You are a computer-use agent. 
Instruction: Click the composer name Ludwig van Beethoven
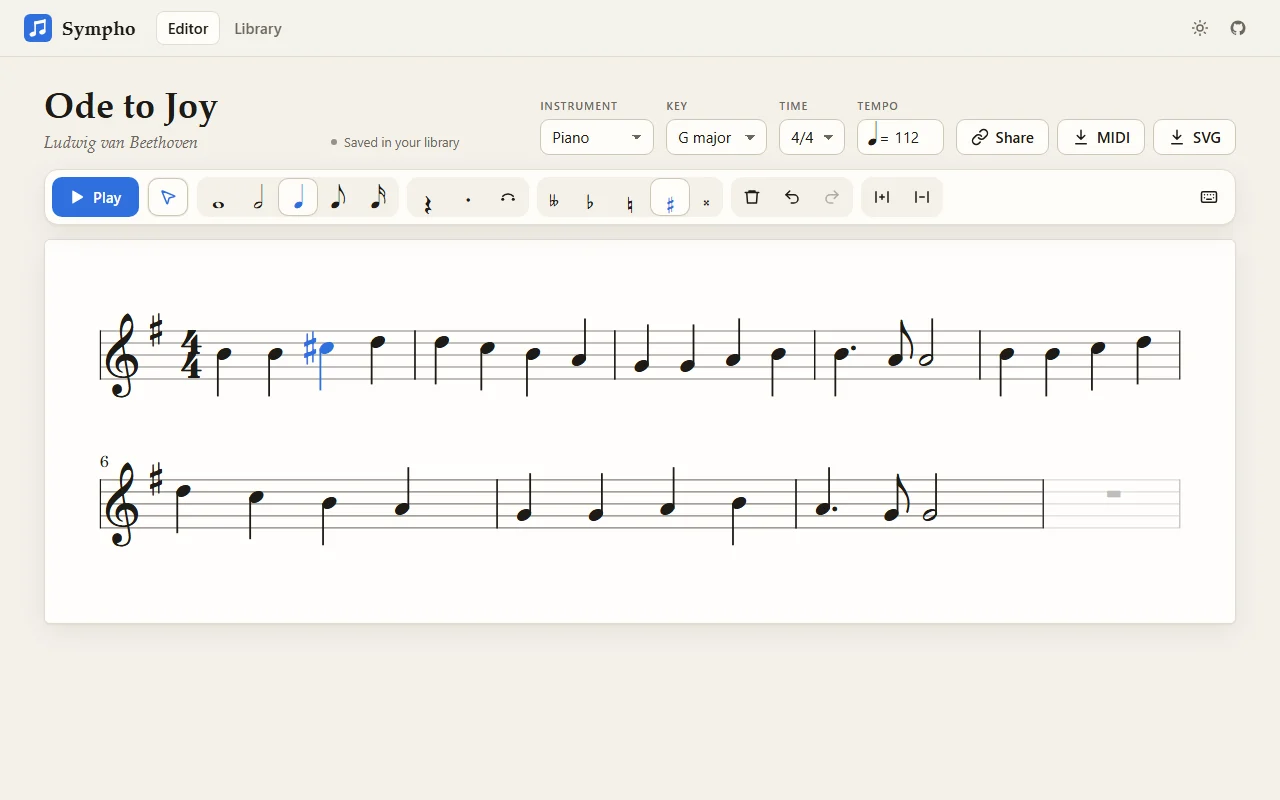pyautogui.click(x=121, y=142)
